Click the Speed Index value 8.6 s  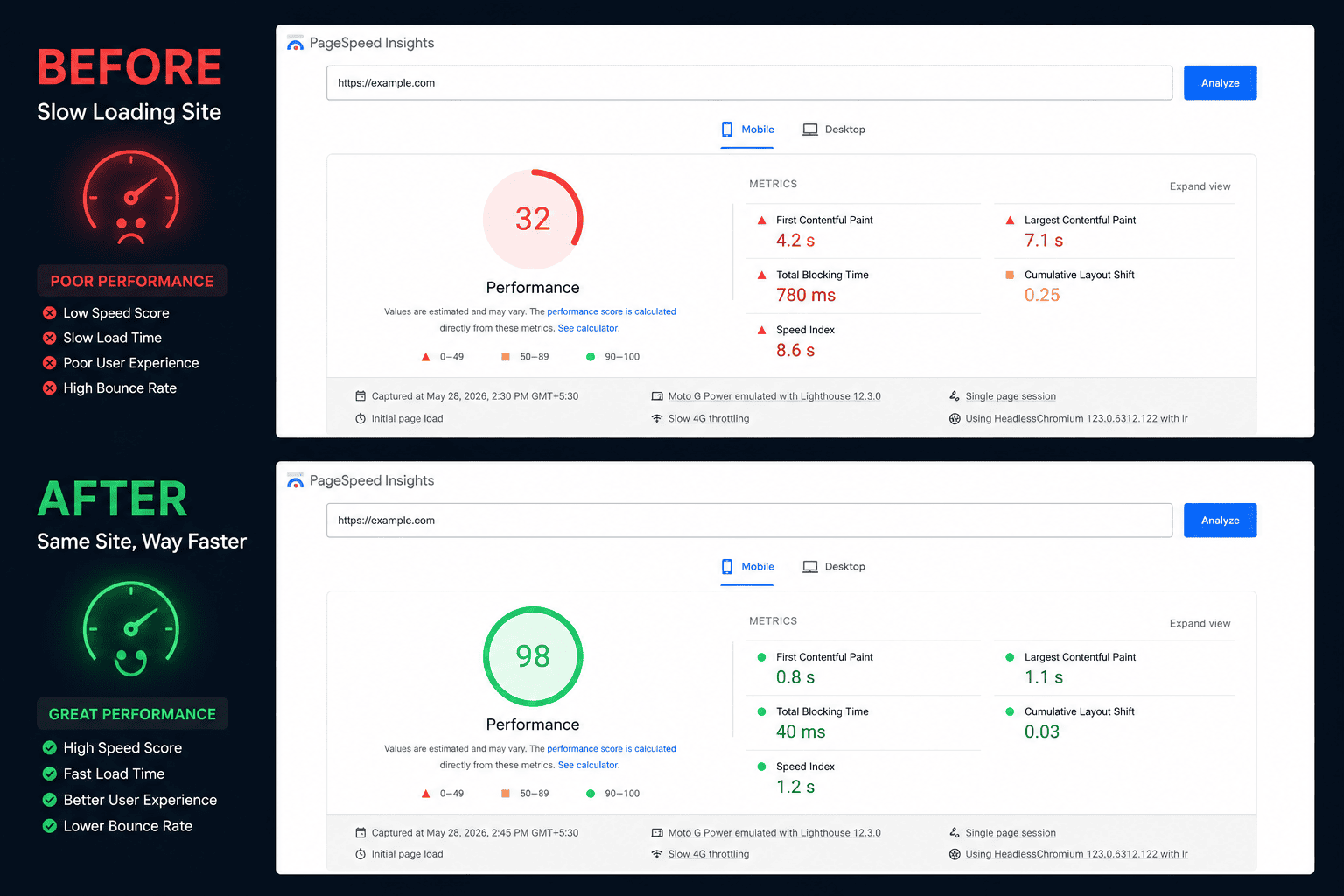tap(795, 351)
